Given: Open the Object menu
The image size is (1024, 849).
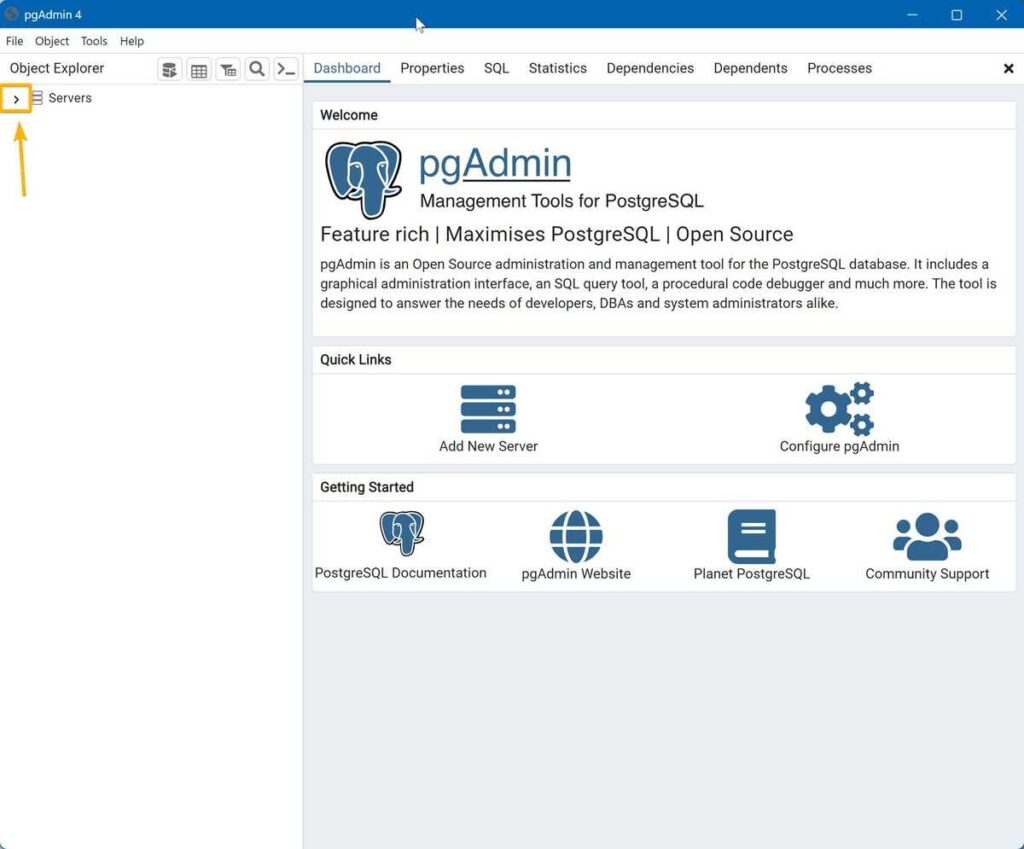Looking at the screenshot, I should click(52, 41).
